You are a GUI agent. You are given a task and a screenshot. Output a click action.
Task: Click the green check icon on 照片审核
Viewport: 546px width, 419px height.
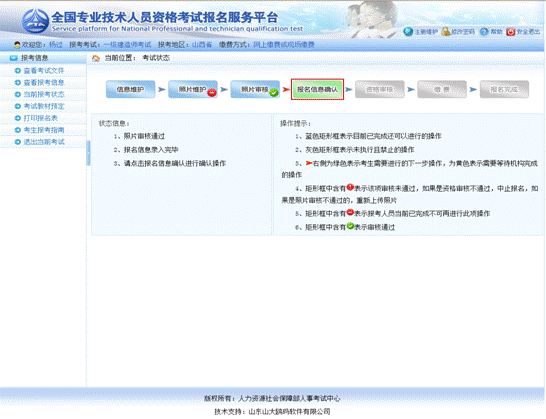pyautogui.click(x=274, y=93)
